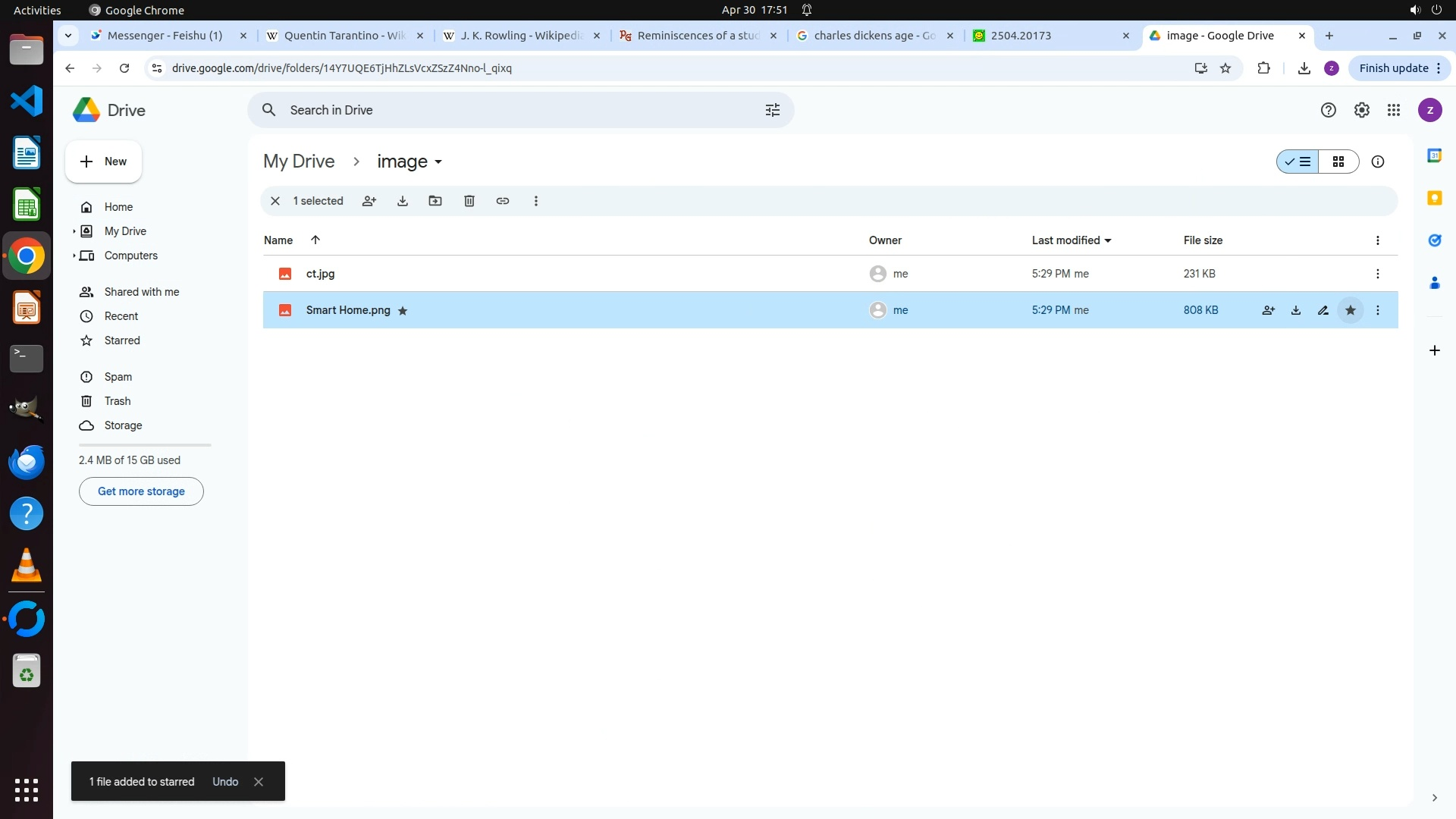Click the Get more storage button

click(141, 491)
